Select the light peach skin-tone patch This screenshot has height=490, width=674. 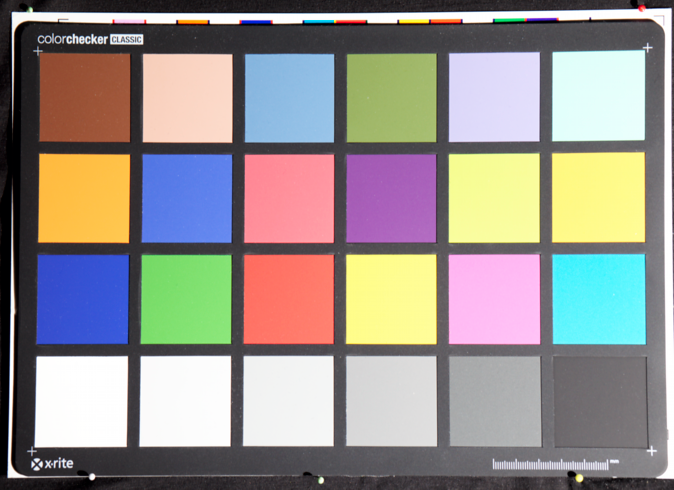click(x=187, y=98)
